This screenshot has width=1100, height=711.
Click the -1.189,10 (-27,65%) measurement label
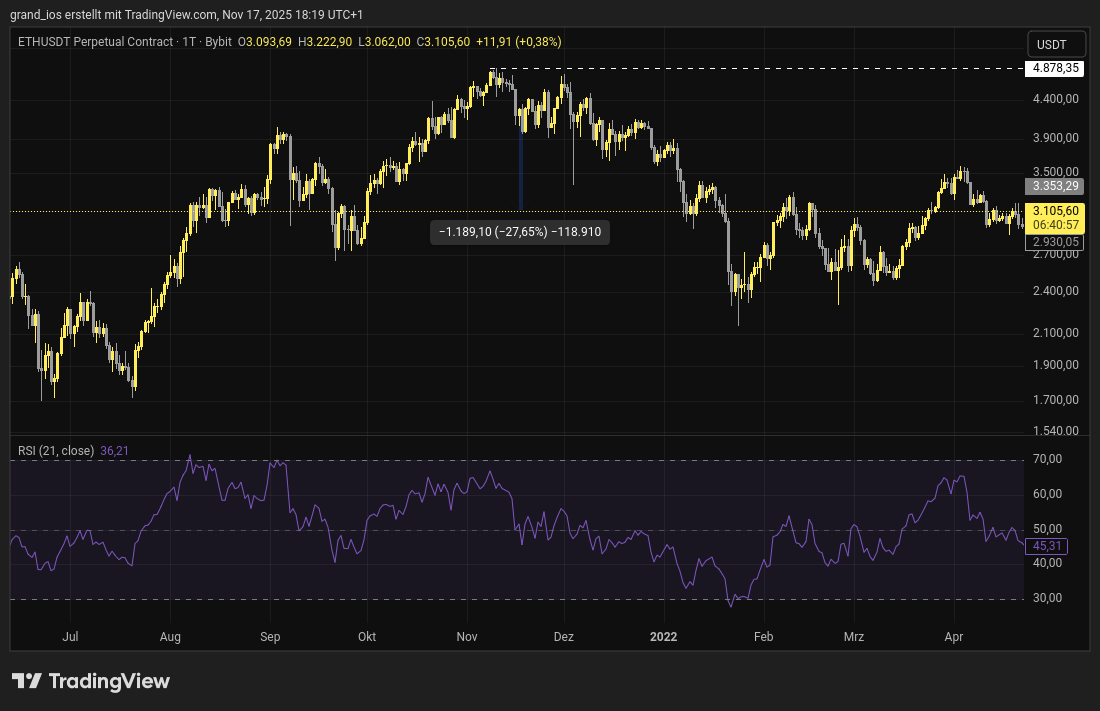(x=520, y=232)
